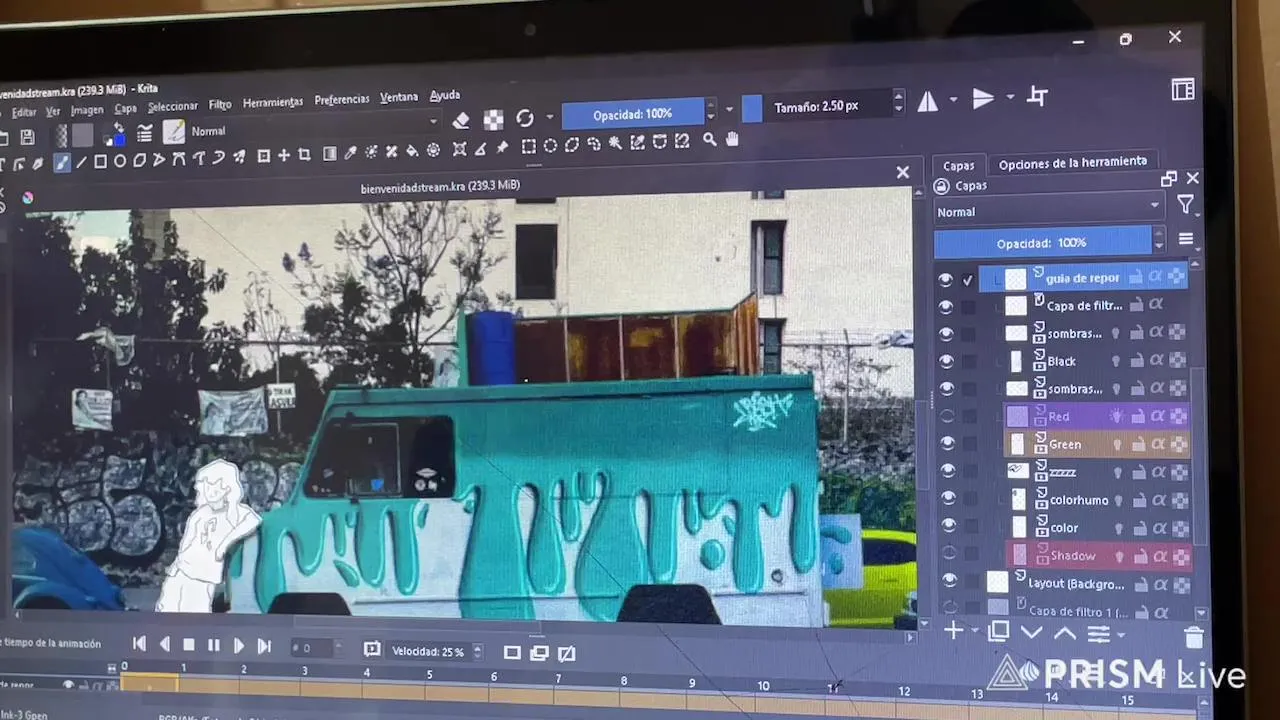Image resolution: width=1280 pixels, height=720 pixels.
Task: Stop the animation playback
Action: 189,646
